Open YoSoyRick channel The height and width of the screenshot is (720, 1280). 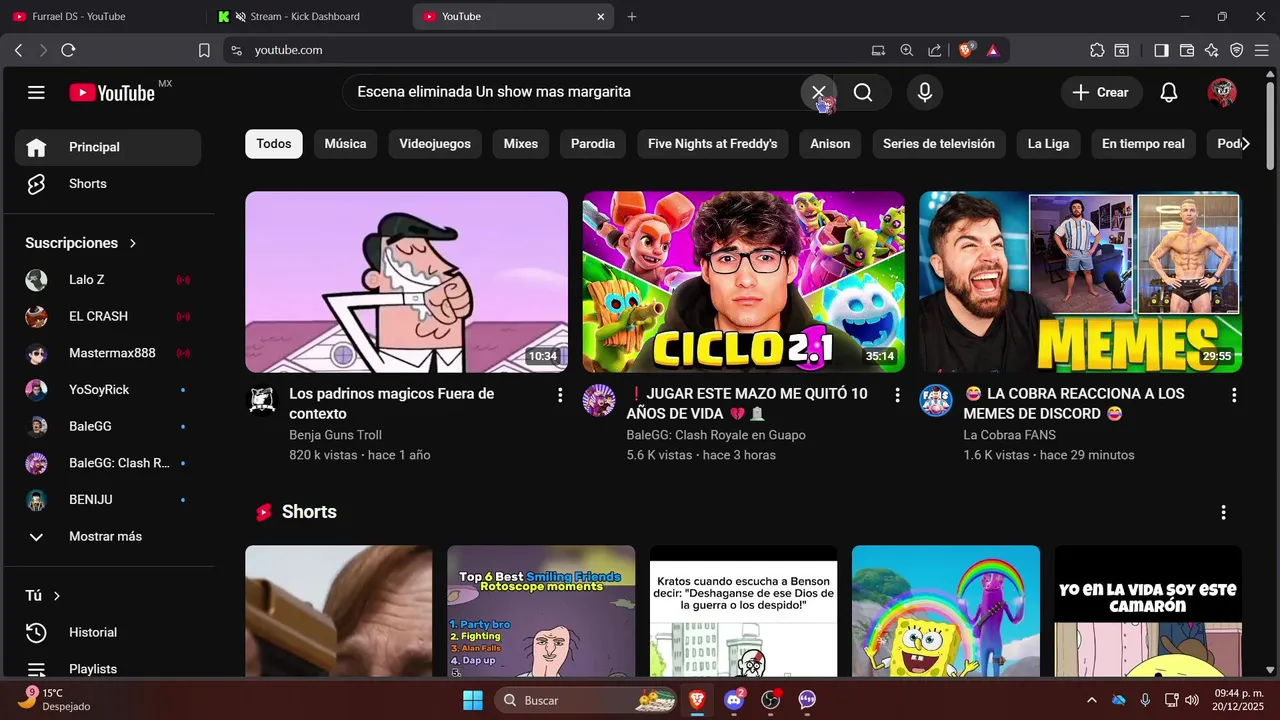coord(108,390)
